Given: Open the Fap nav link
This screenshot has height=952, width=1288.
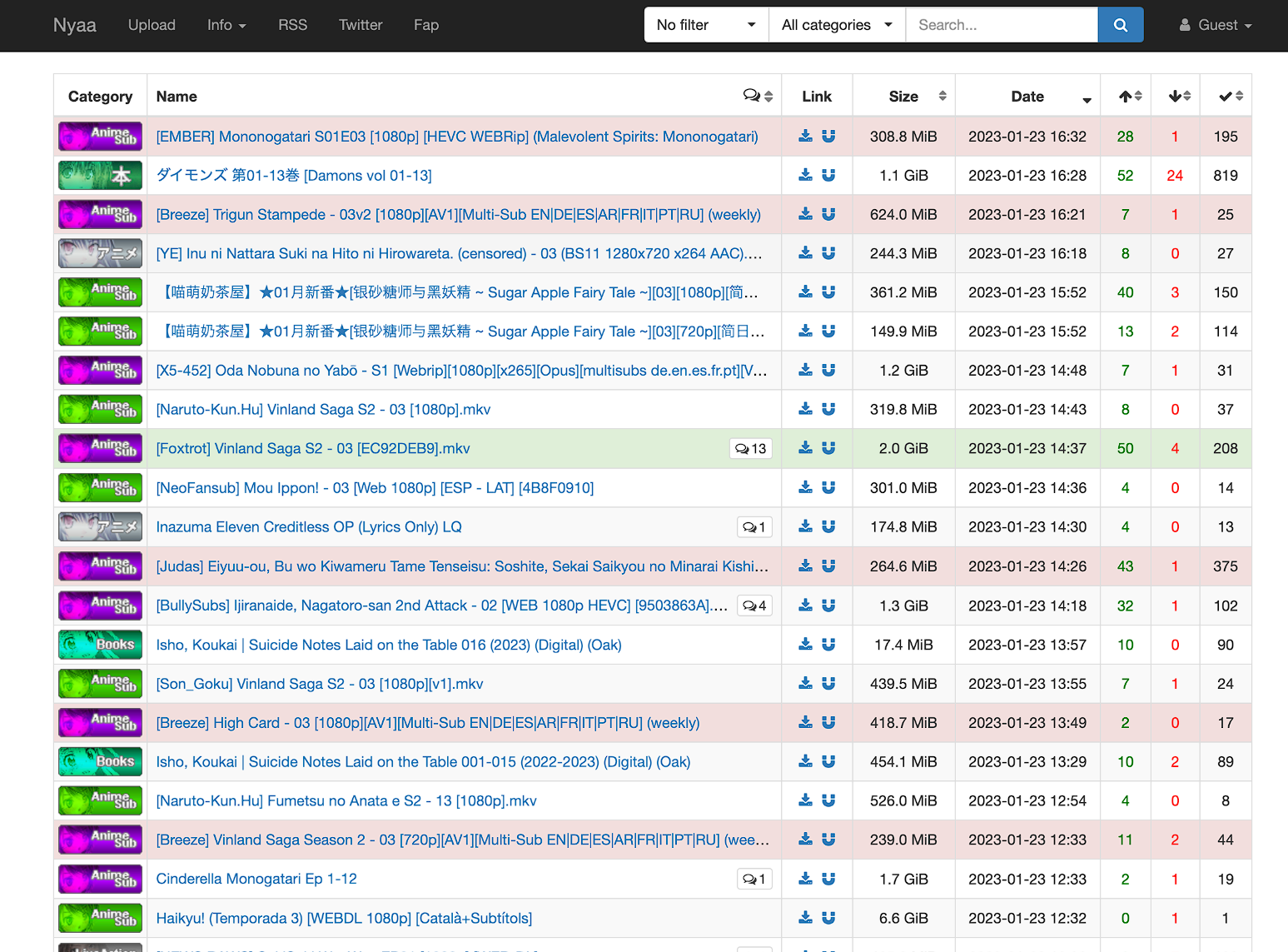Looking at the screenshot, I should (426, 25).
